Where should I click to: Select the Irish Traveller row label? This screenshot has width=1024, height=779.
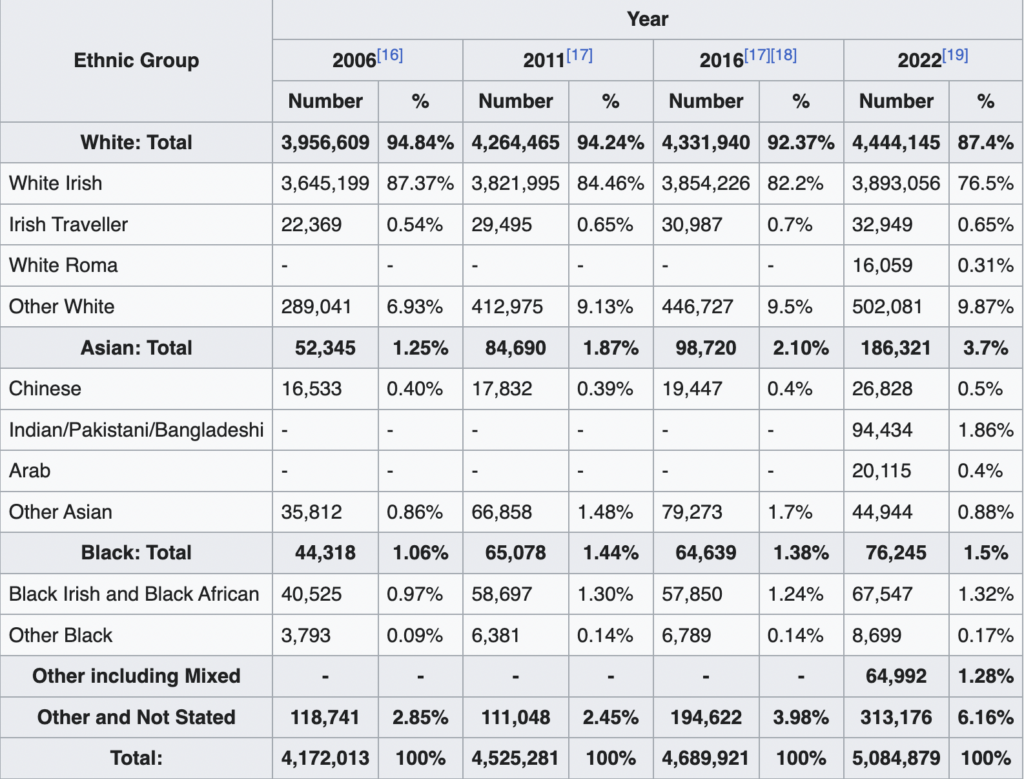point(68,225)
